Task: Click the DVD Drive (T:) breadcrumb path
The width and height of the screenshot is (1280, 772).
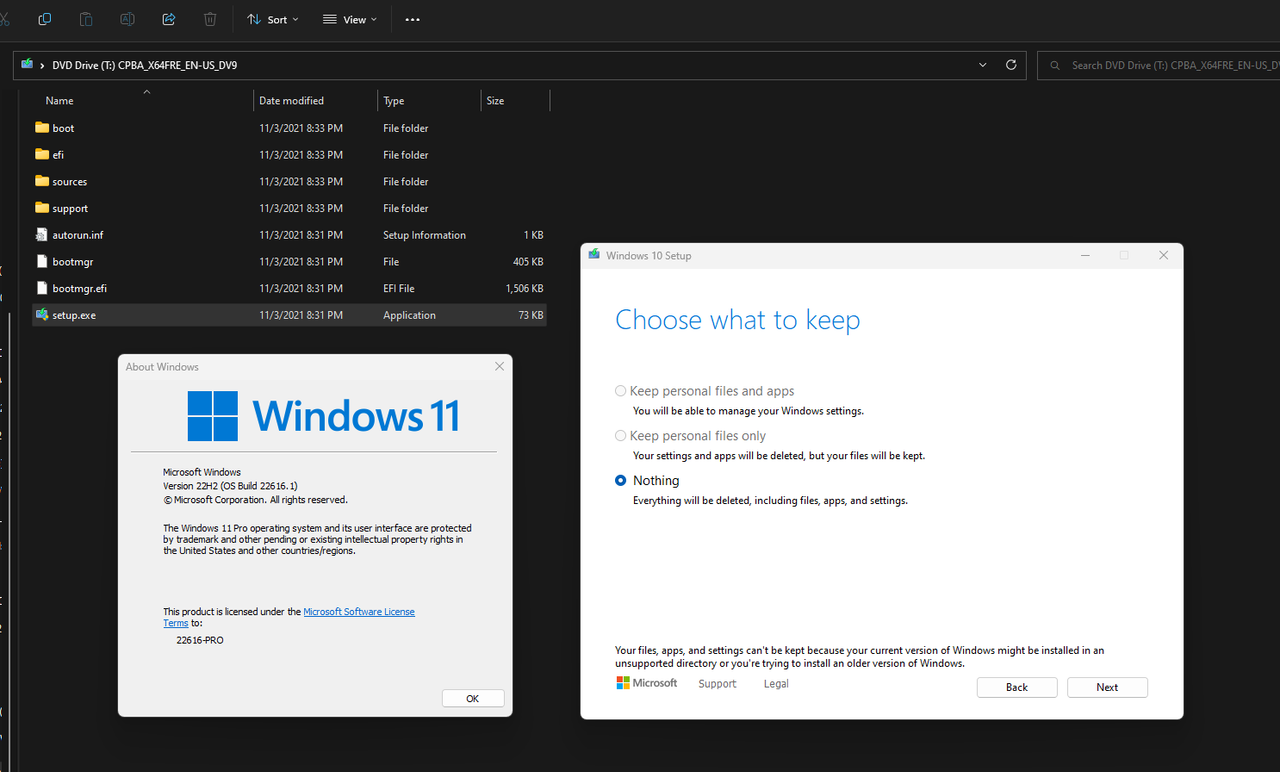Action: 144,65
